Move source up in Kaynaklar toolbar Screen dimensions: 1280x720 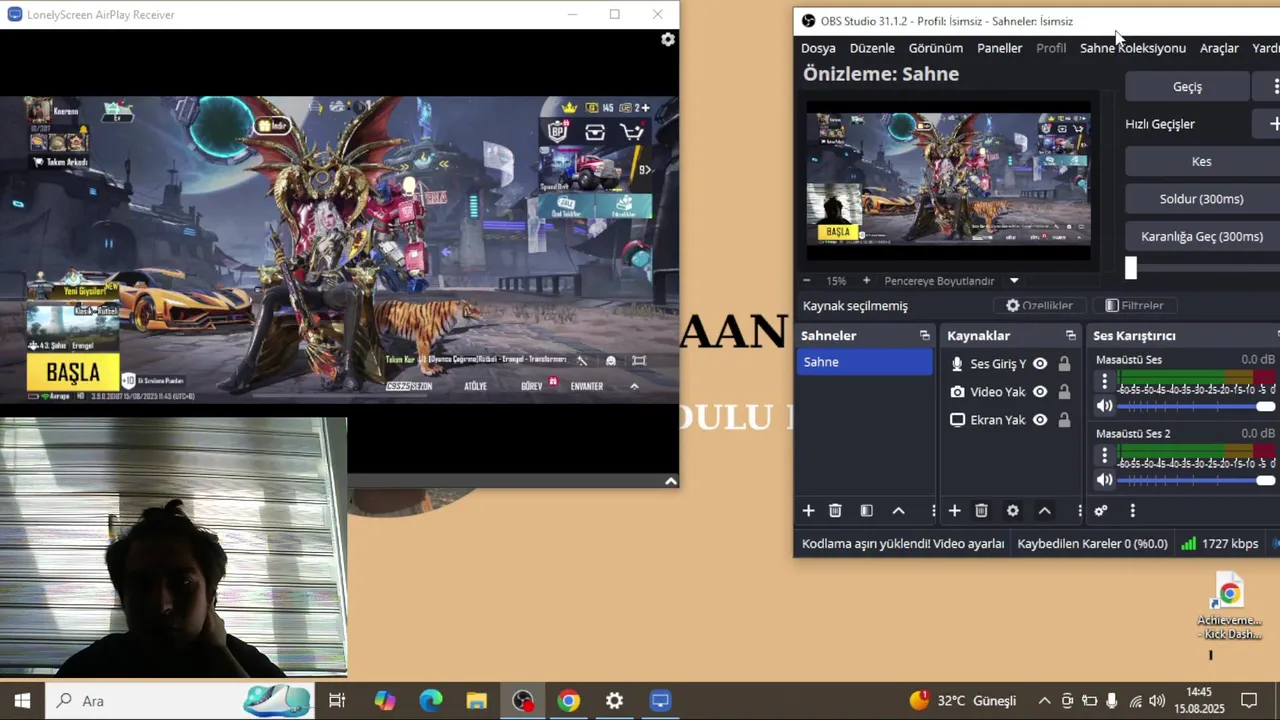tap(1044, 511)
